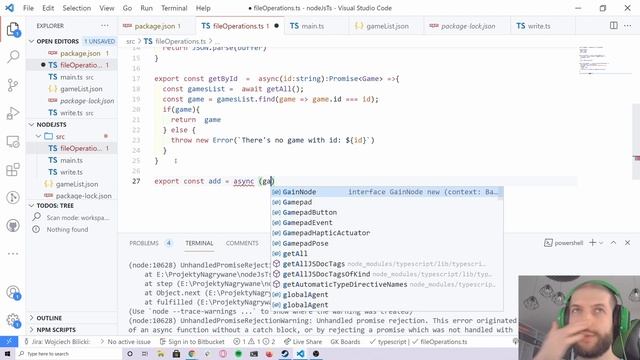Click Jira: Wojciech Bilicki status item
The height and width of the screenshot is (360, 640).
pos(57,342)
